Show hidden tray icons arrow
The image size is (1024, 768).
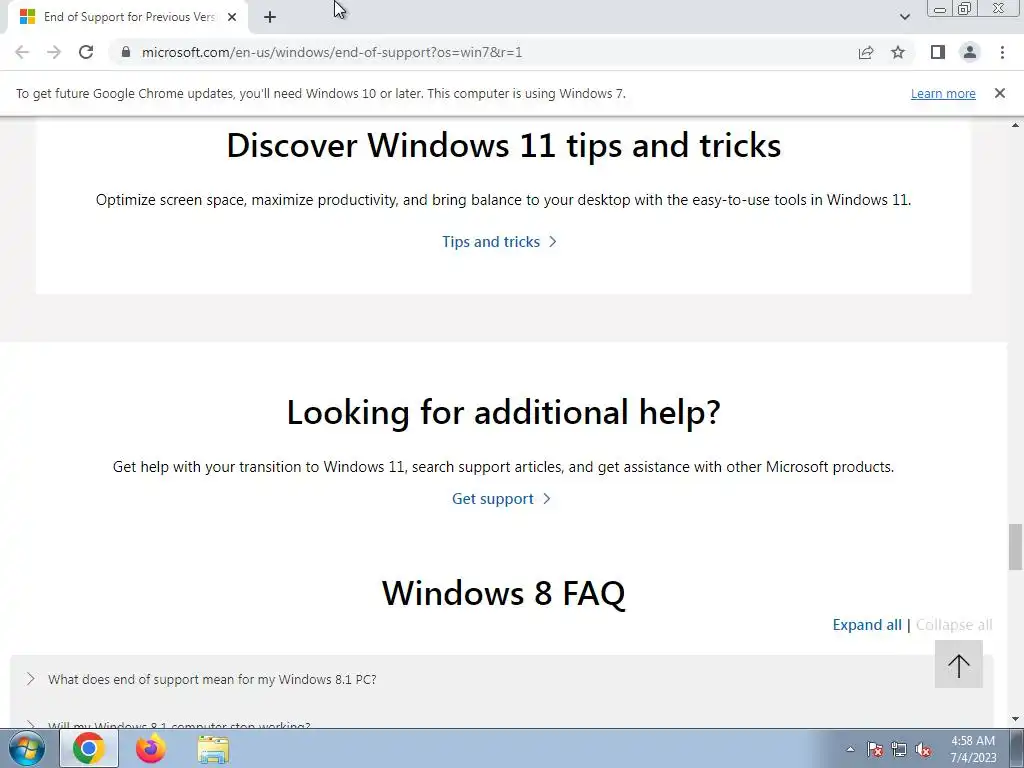(850, 750)
